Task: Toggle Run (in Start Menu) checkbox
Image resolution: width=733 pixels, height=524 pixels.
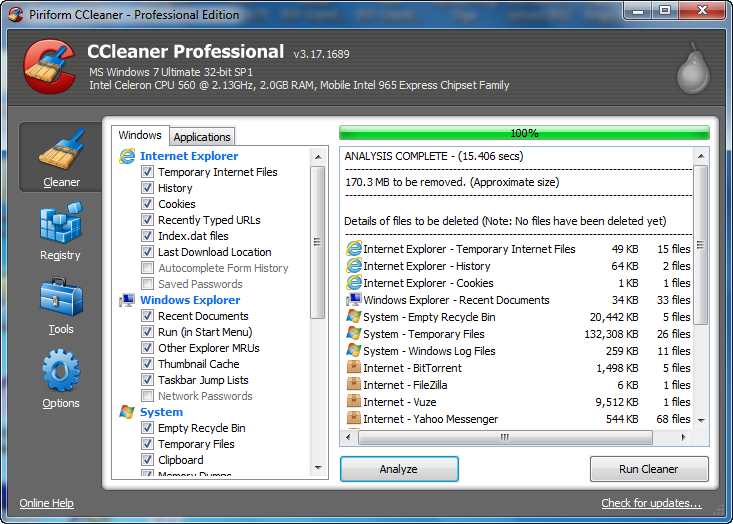Action: tap(147, 332)
